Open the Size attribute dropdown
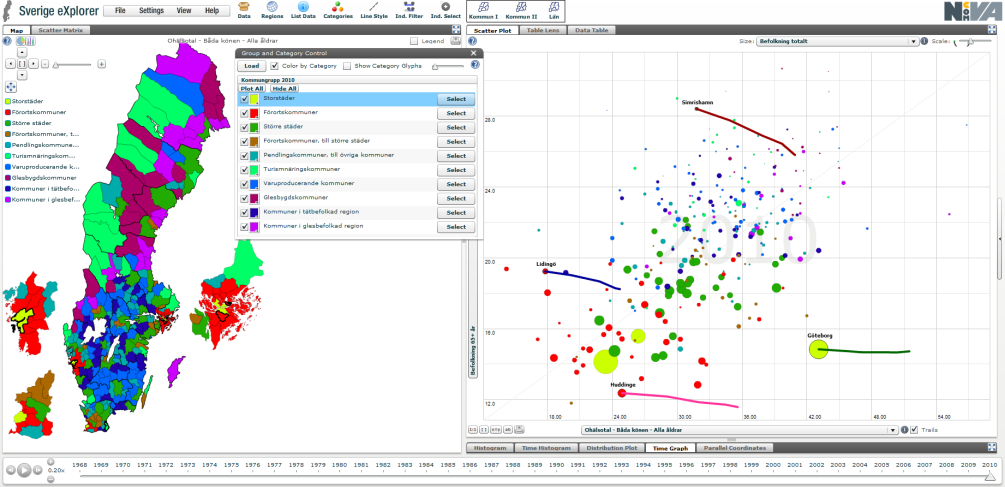1005x487 pixels. [x=837, y=41]
